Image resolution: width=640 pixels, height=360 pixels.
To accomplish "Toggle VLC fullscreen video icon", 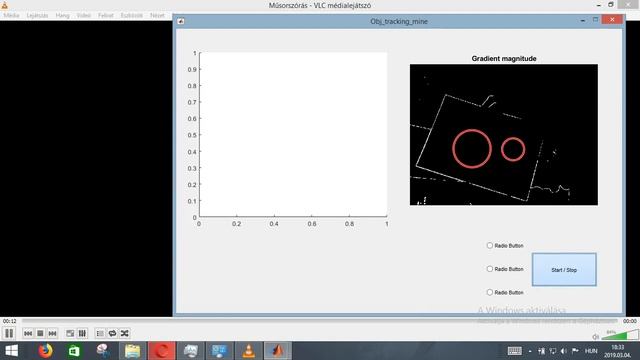I will point(70,333).
